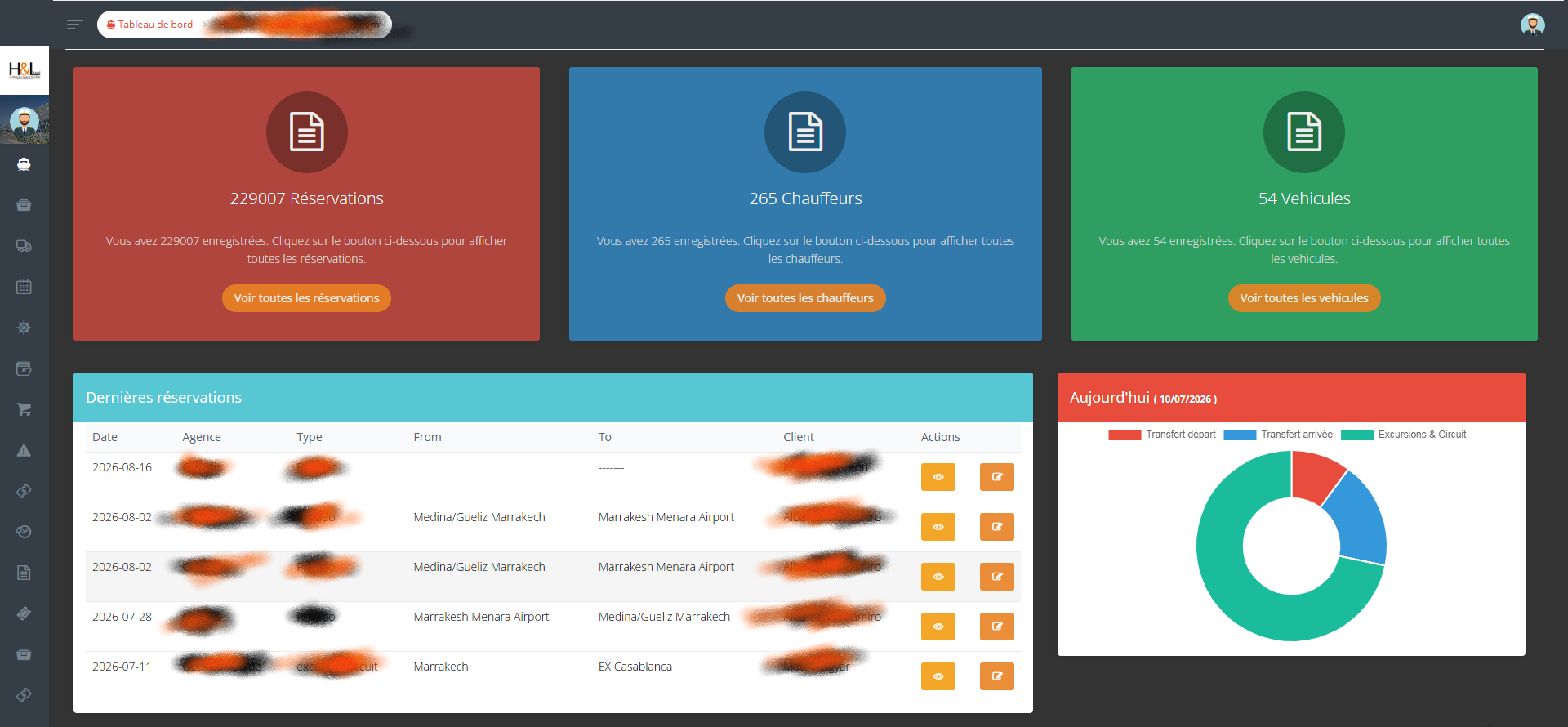Viewport: 1568px width, 727px height.
Task: View the 2026-07-28 reservation eye button
Action: [938, 627]
